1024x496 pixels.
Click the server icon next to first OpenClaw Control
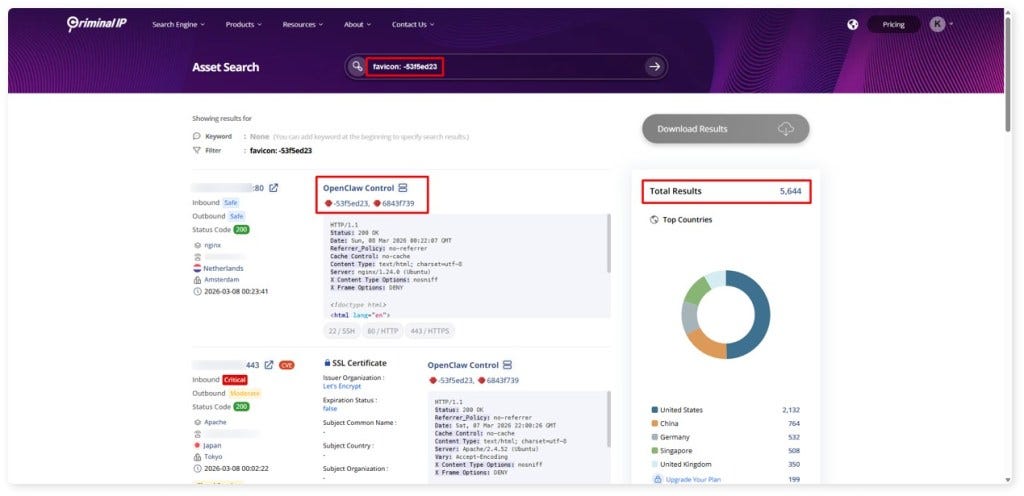click(403, 188)
